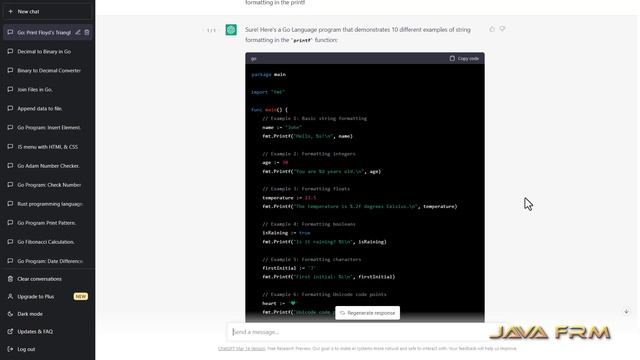Click the logout arrow icon
640x360 pixels.
[10, 349]
